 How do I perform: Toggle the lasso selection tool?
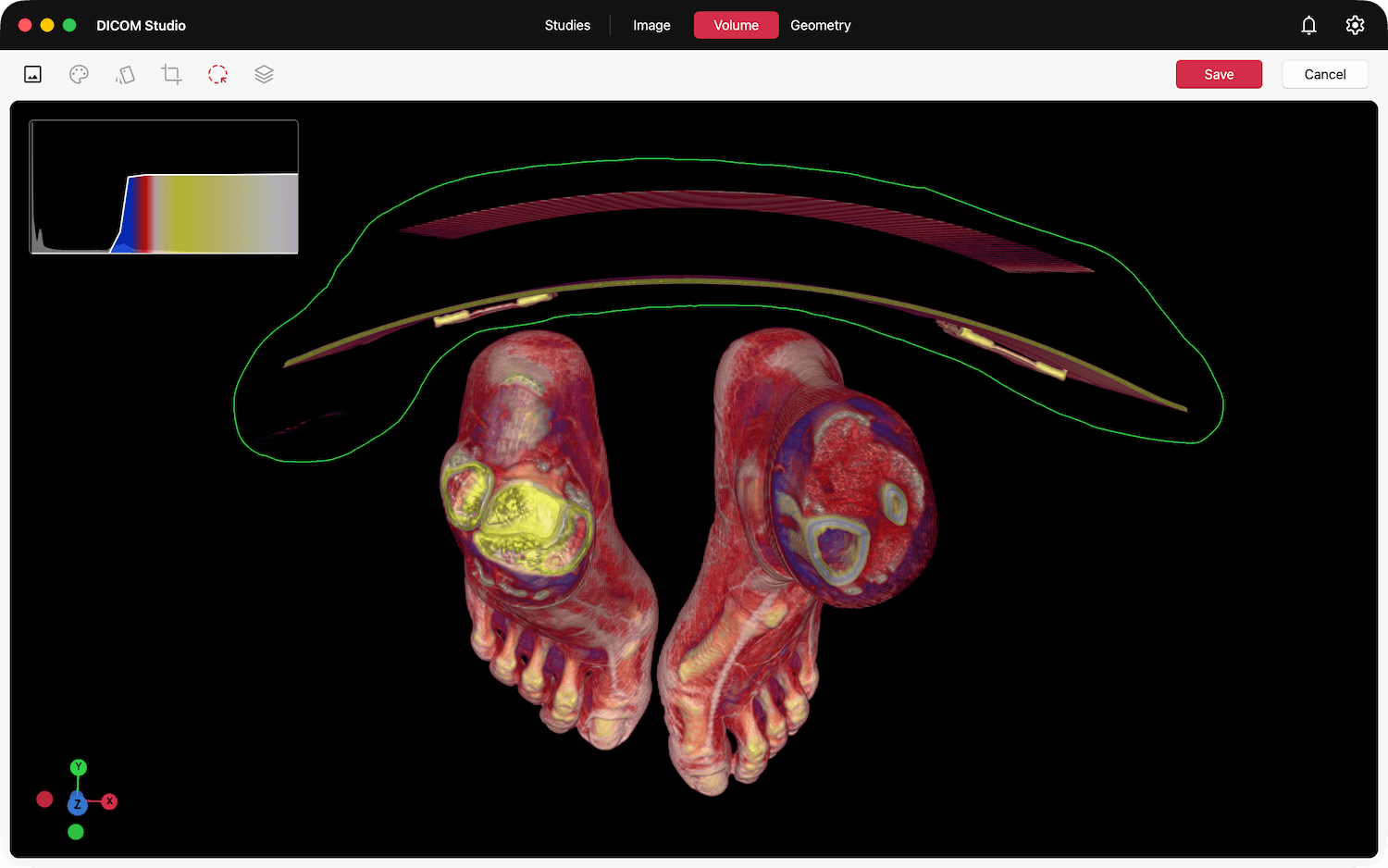tap(217, 75)
